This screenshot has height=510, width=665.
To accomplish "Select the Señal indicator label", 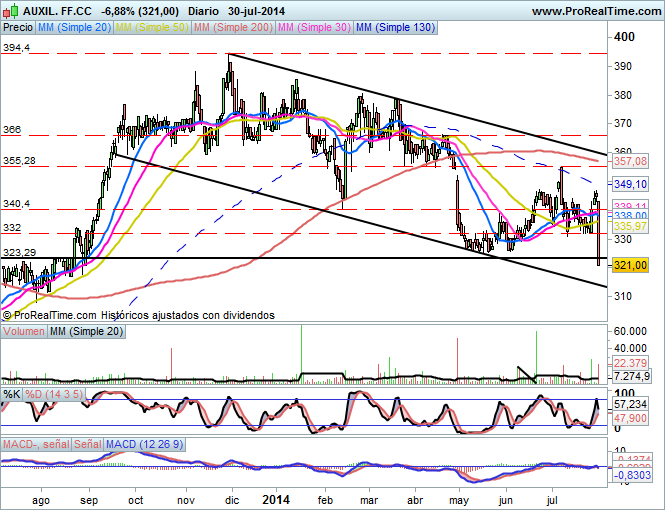I will (x=88, y=444).
